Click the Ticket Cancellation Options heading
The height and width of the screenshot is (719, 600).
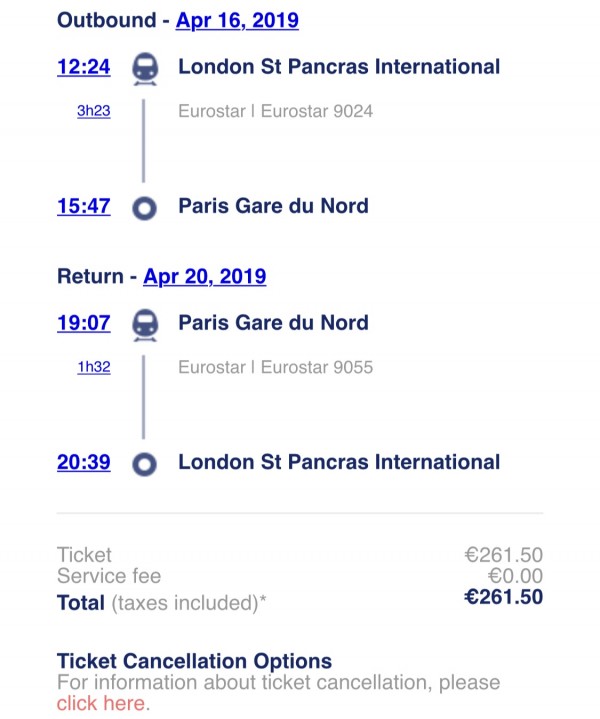coord(194,661)
